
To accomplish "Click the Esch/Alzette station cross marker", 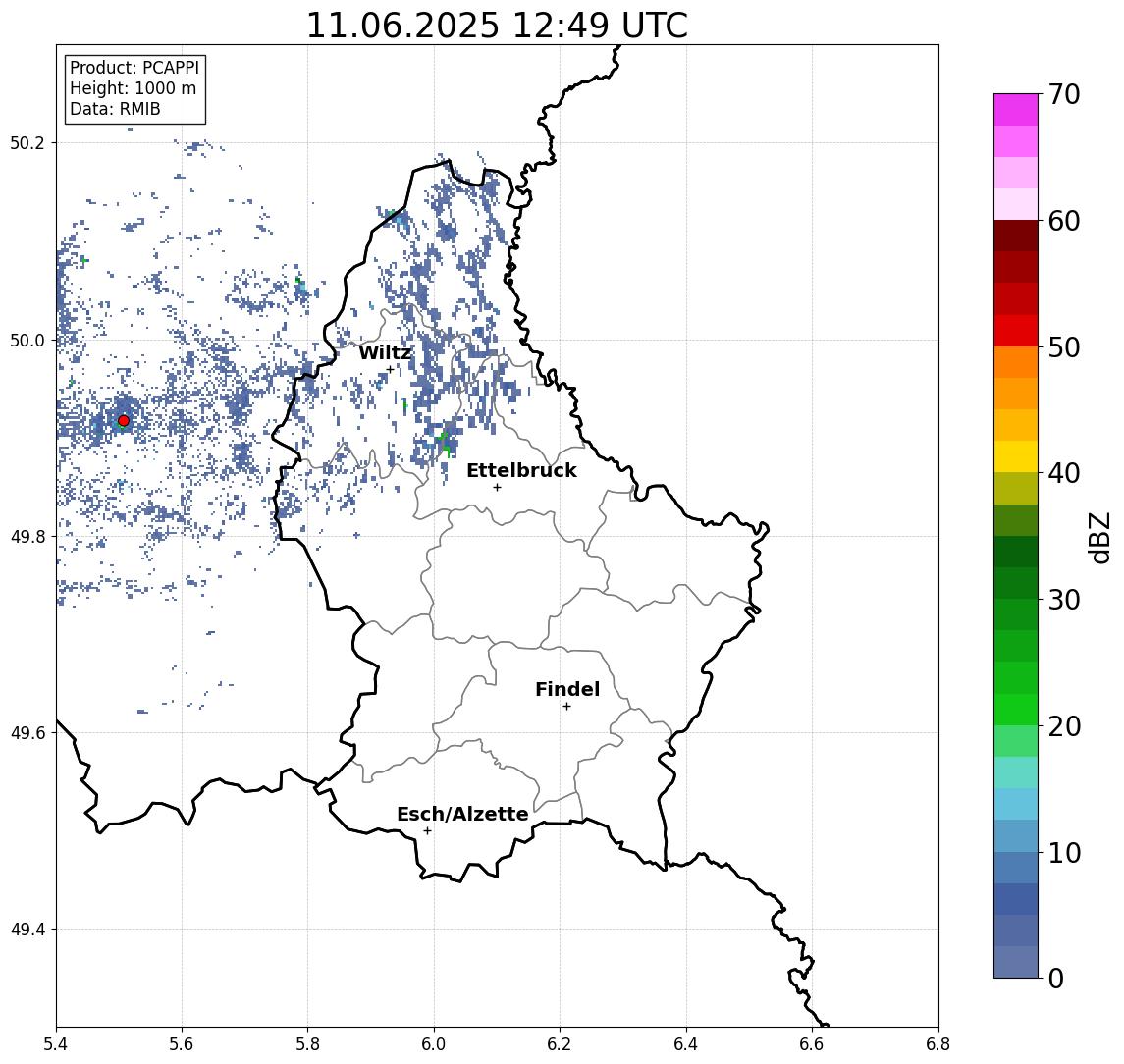I will point(427,831).
